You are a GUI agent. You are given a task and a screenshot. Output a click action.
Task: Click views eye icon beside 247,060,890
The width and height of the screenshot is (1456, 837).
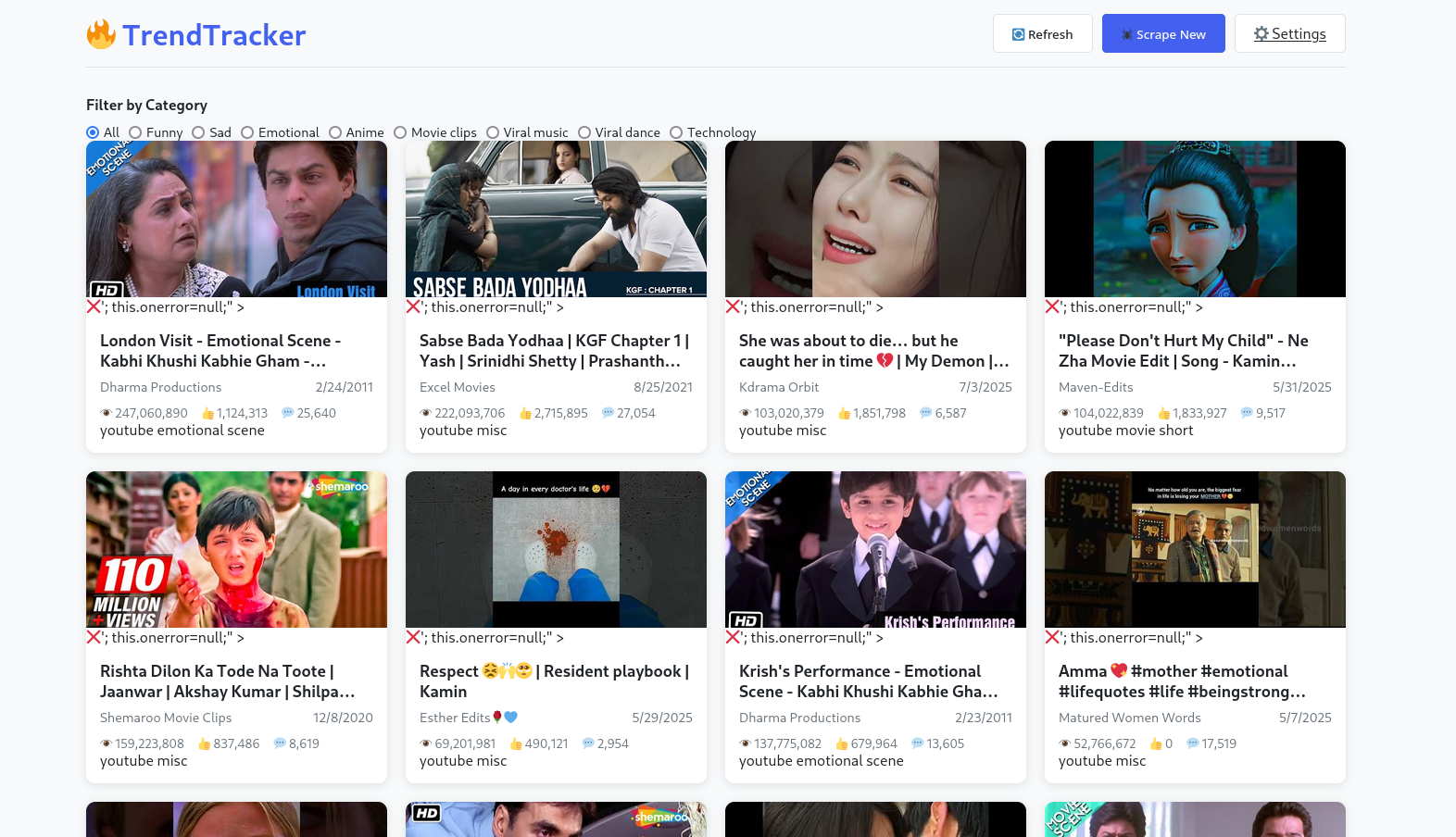pos(107,413)
